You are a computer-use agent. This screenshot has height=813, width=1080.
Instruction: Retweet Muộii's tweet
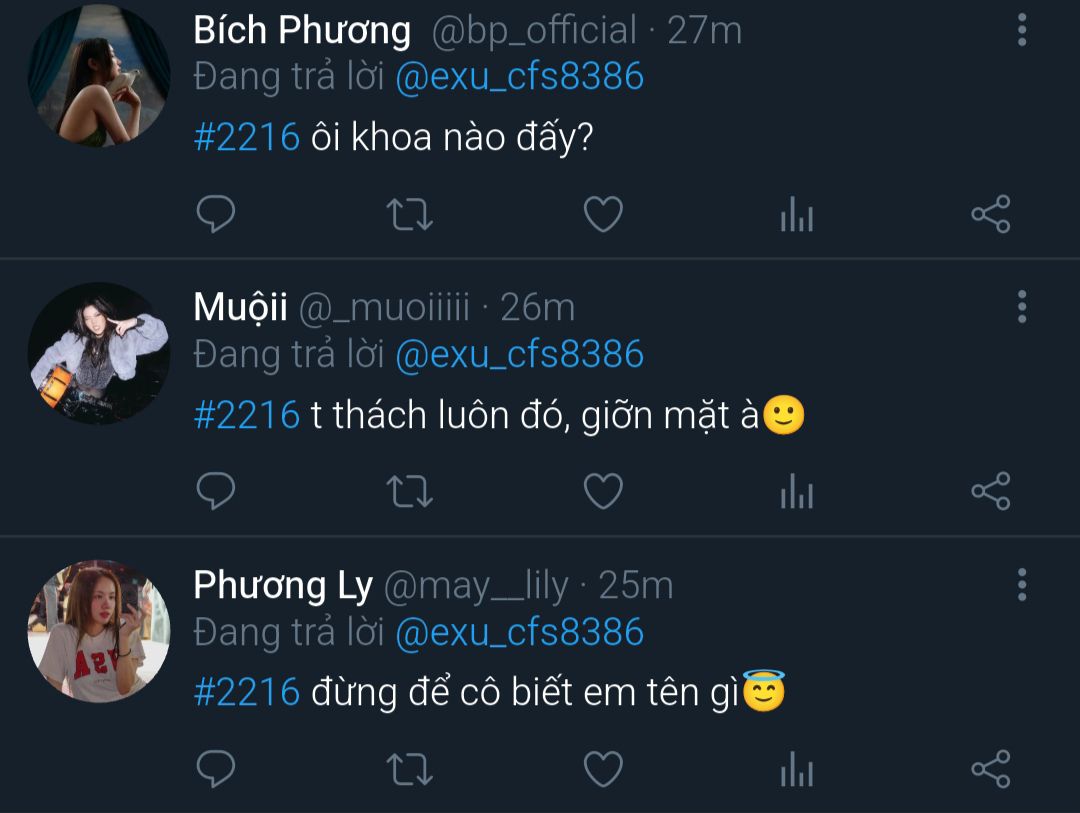tap(409, 491)
